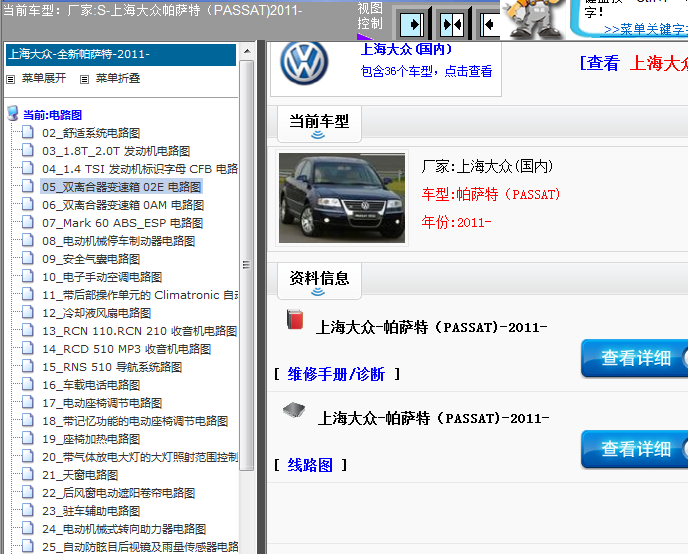Click 包含36个车型，点击查看 link

[426, 71]
